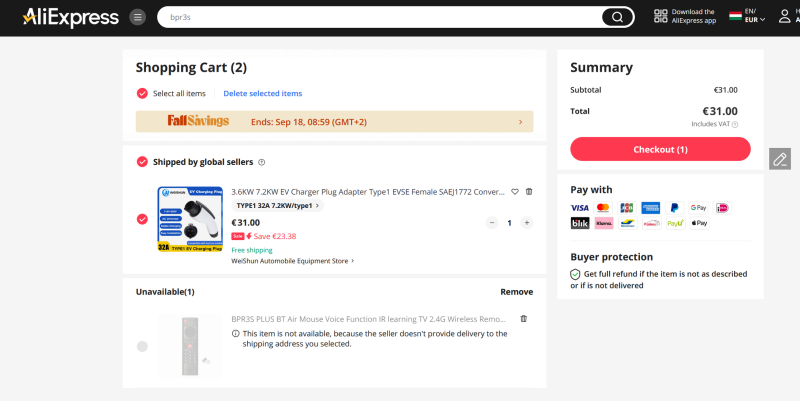Click the Bancontact payment icon

coord(628,223)
